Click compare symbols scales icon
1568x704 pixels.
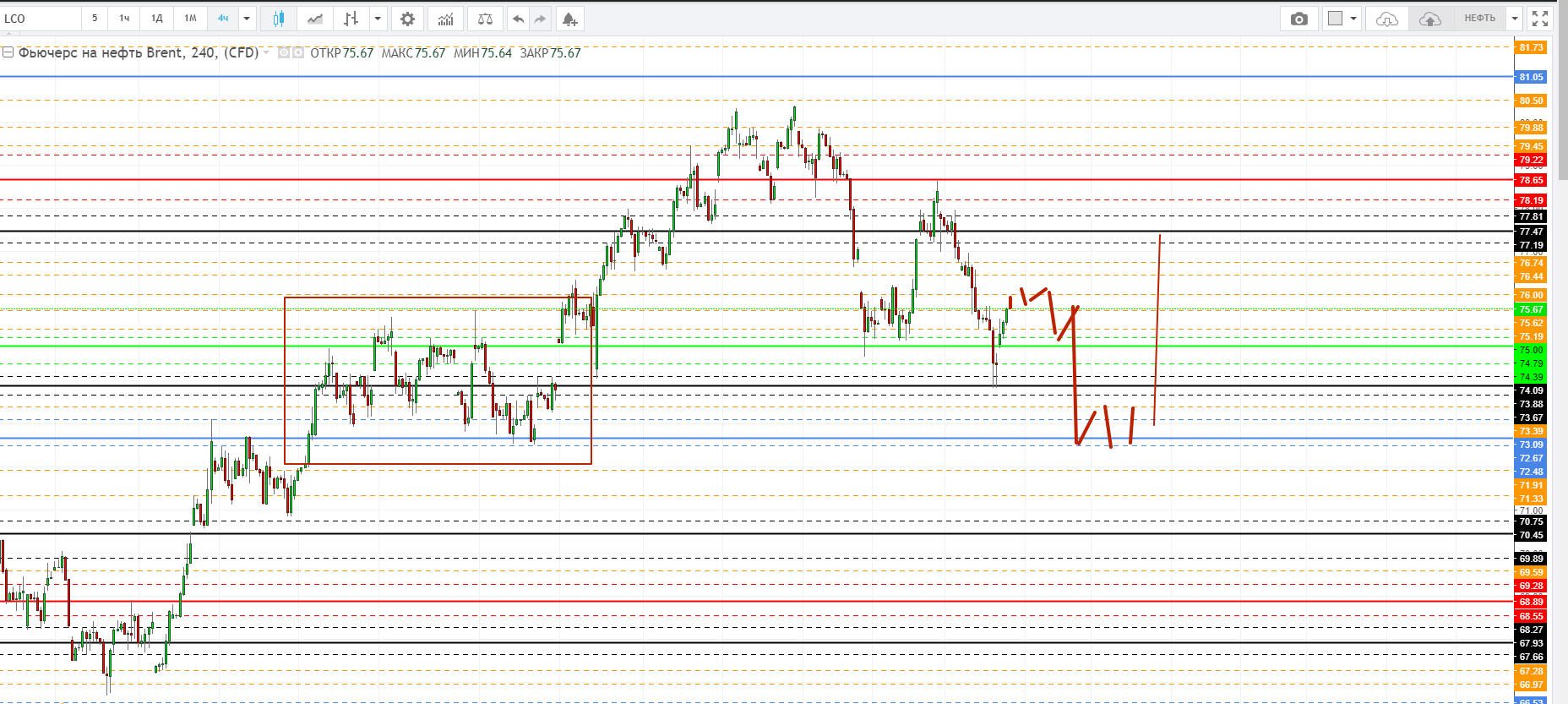(x=485, y=19)
